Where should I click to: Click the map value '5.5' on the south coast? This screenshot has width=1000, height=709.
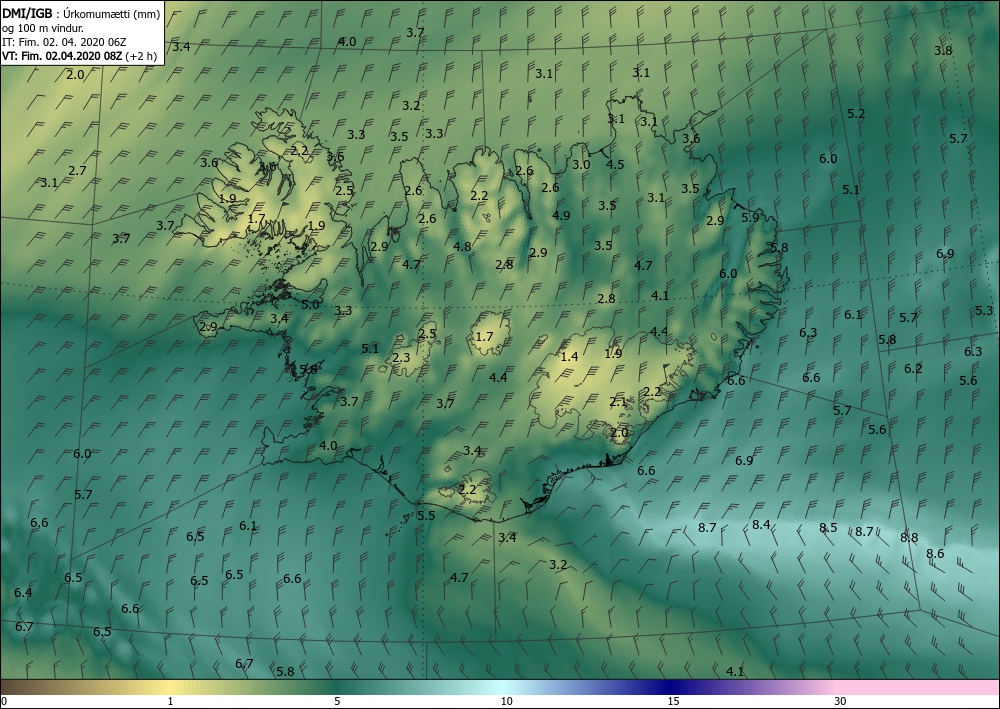click(x=425, y=515)
